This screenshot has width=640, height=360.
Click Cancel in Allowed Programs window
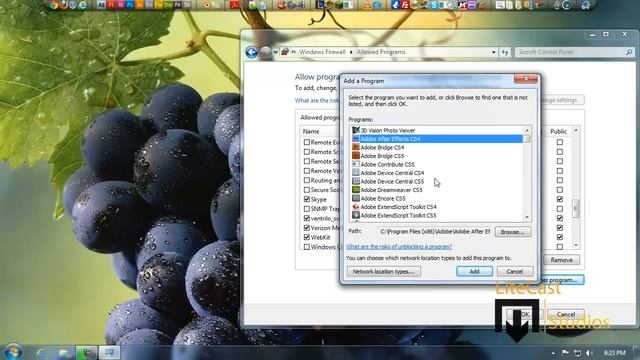pos(566,314)
